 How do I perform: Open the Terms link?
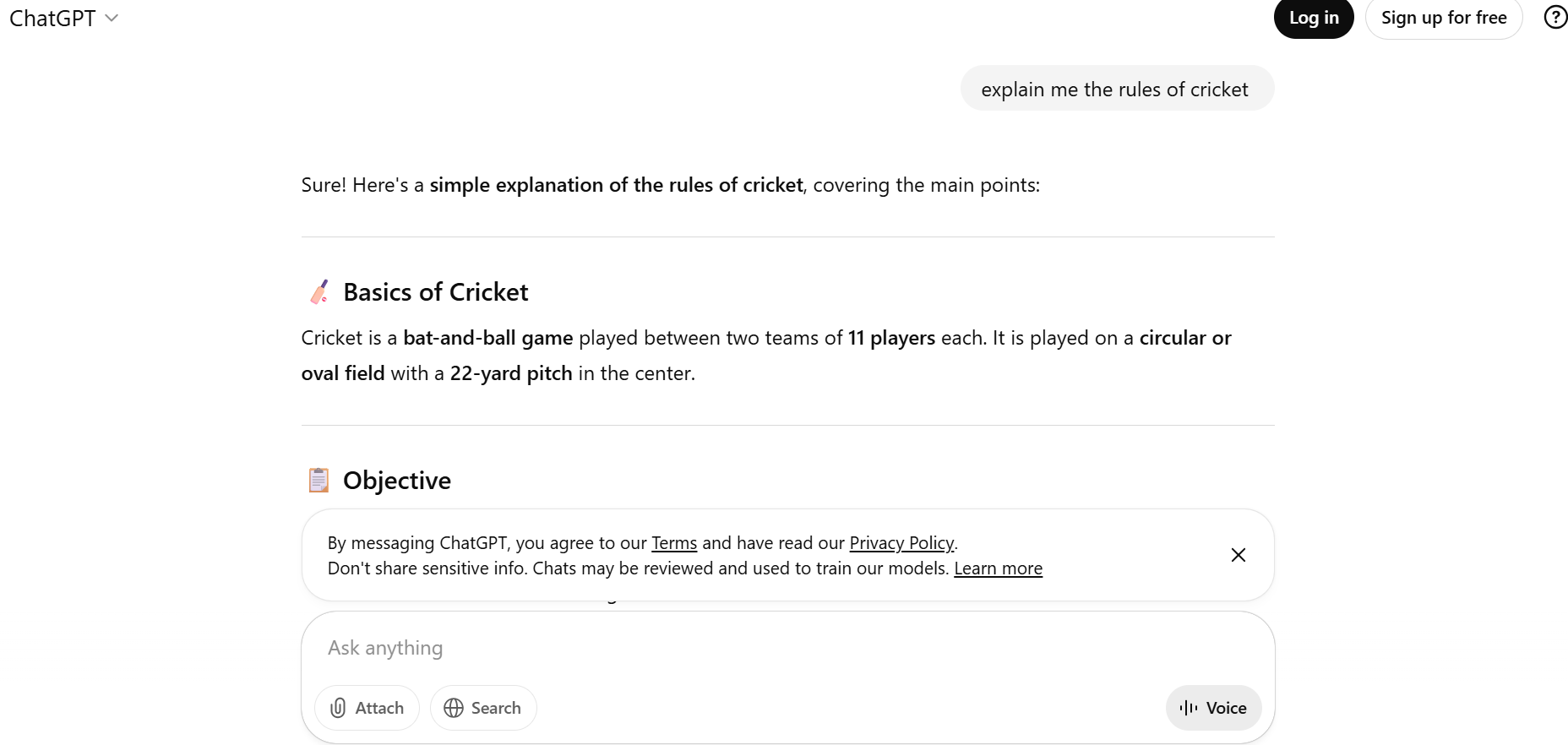(x=674, y=543)
